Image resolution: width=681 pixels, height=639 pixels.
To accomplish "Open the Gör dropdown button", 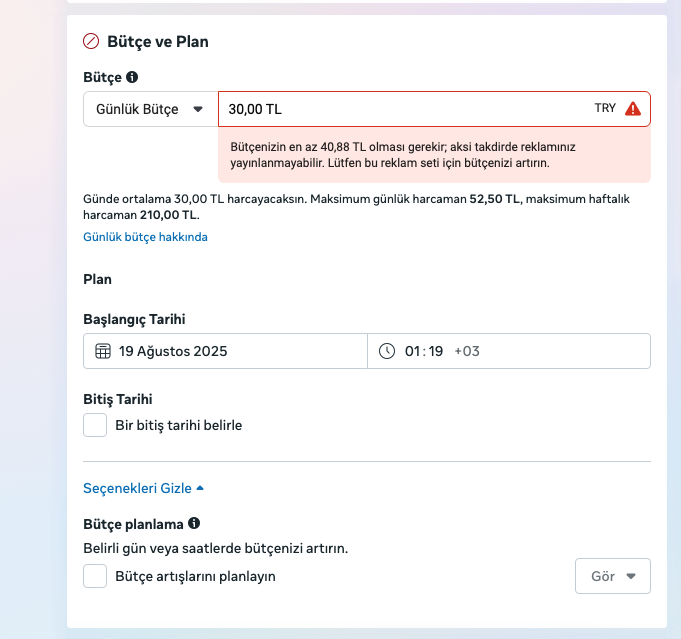I will click(x=613, y=576).
